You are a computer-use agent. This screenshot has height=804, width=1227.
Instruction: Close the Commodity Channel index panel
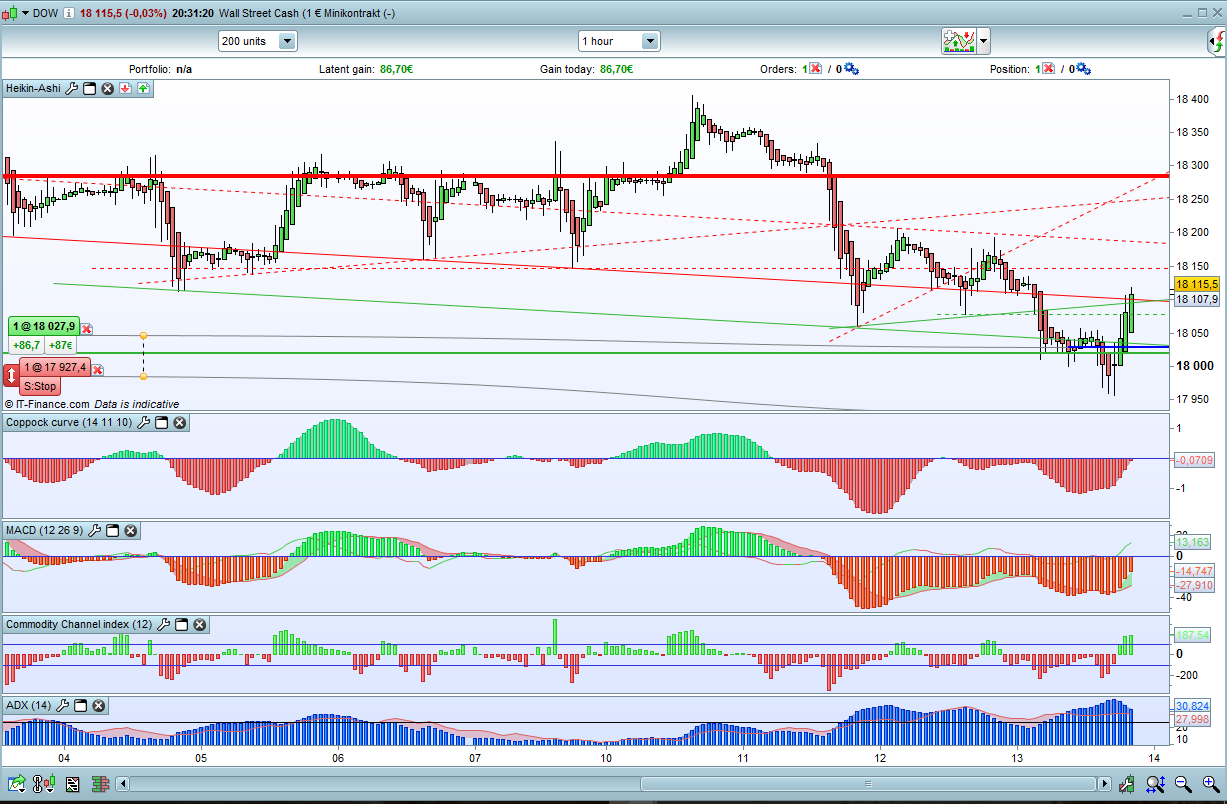tap(200, 624)
